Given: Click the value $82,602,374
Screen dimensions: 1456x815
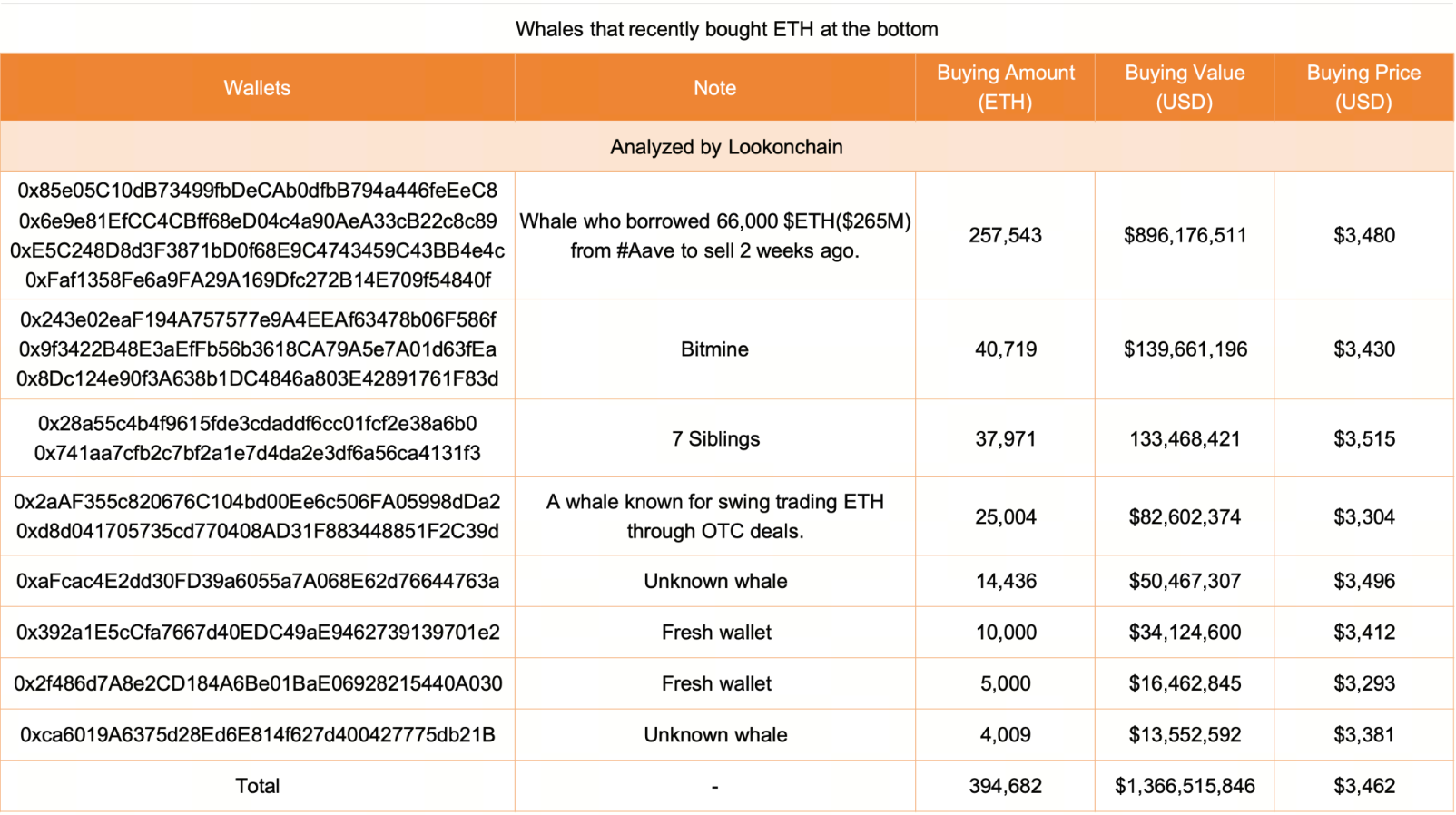Looking at the screenshot, I should 1185,517.
